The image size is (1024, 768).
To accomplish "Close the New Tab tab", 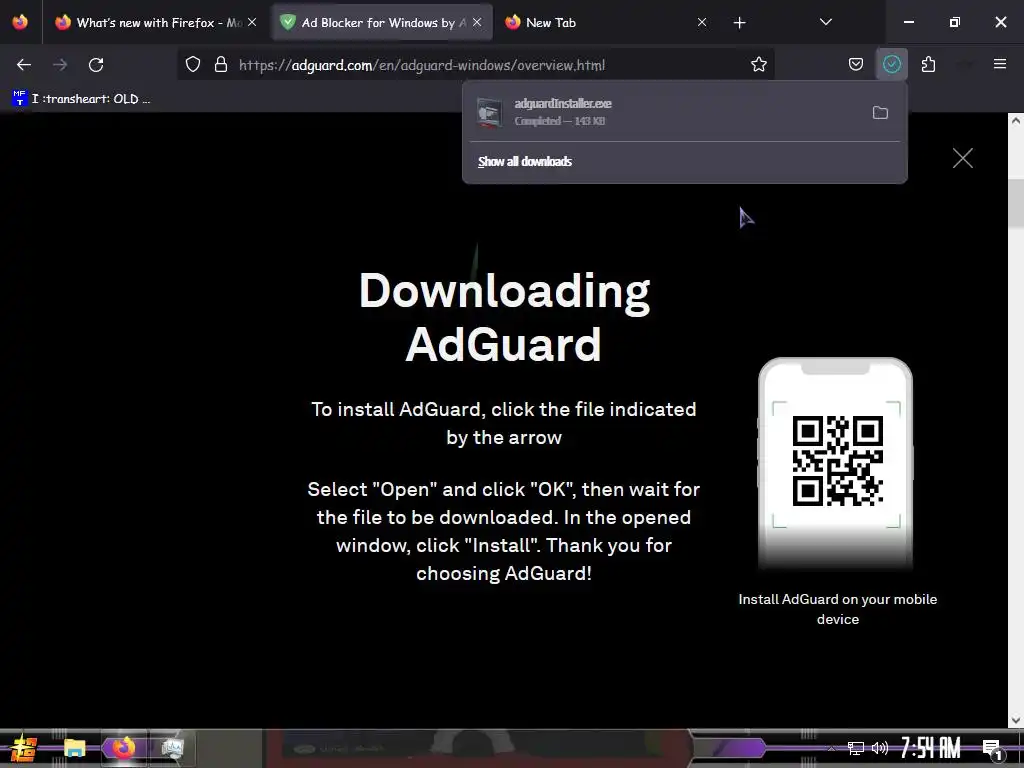I will click(x=702, y=23).
